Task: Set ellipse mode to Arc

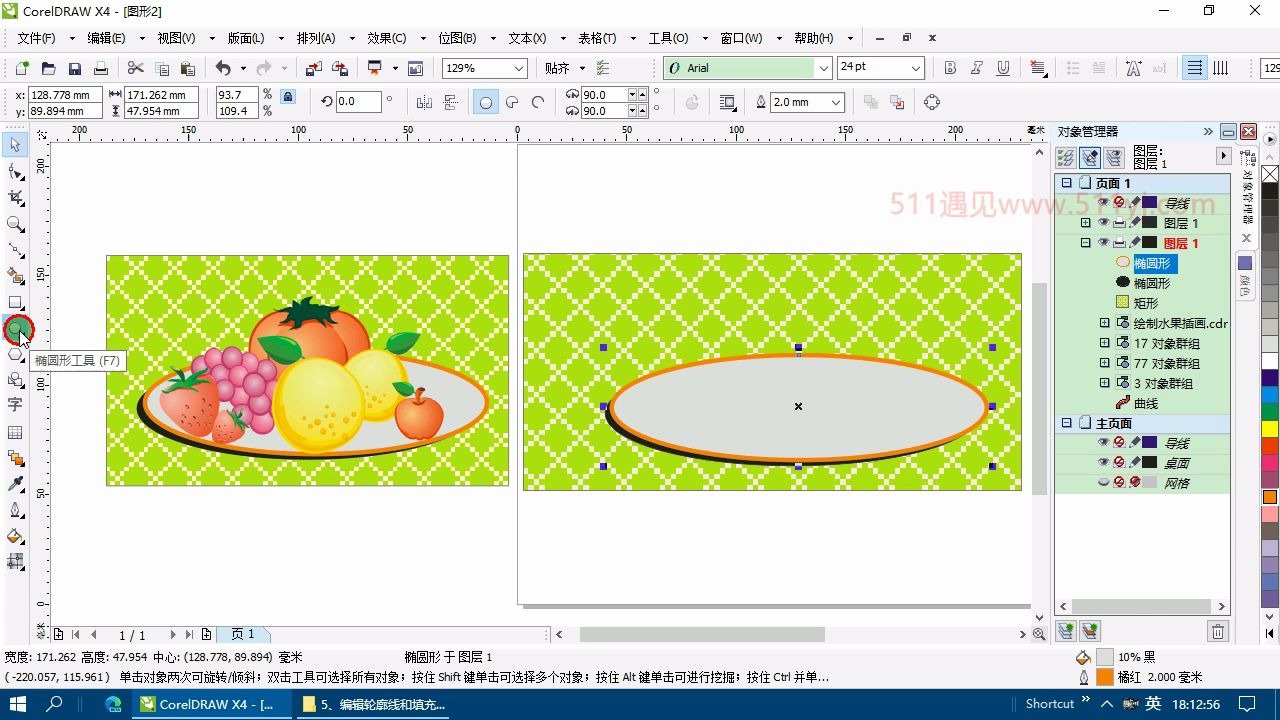Action: point(538,102)
